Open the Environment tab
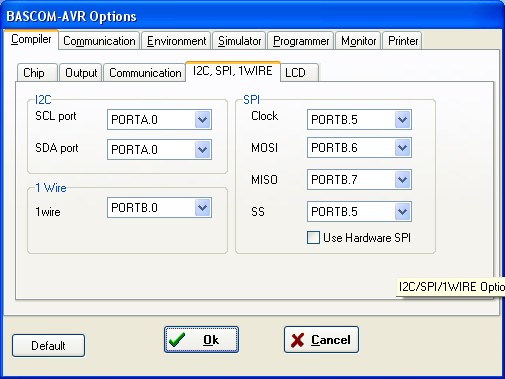This screenshot has width=505, height=379. coord(176,41)
